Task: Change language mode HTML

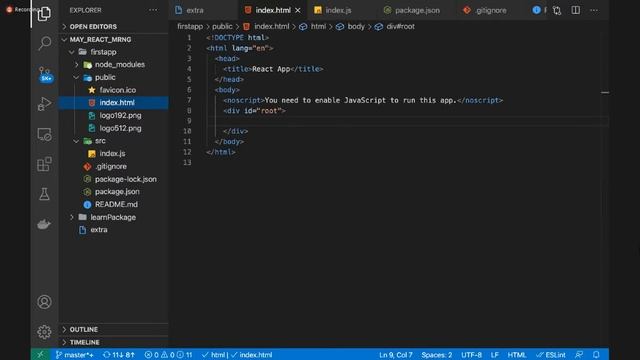Action: coord(517,355)
